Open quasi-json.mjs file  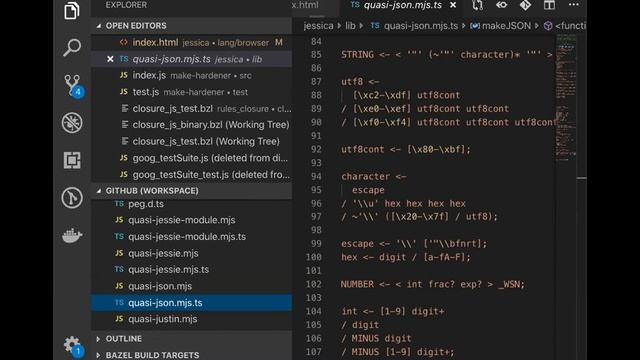191,286
